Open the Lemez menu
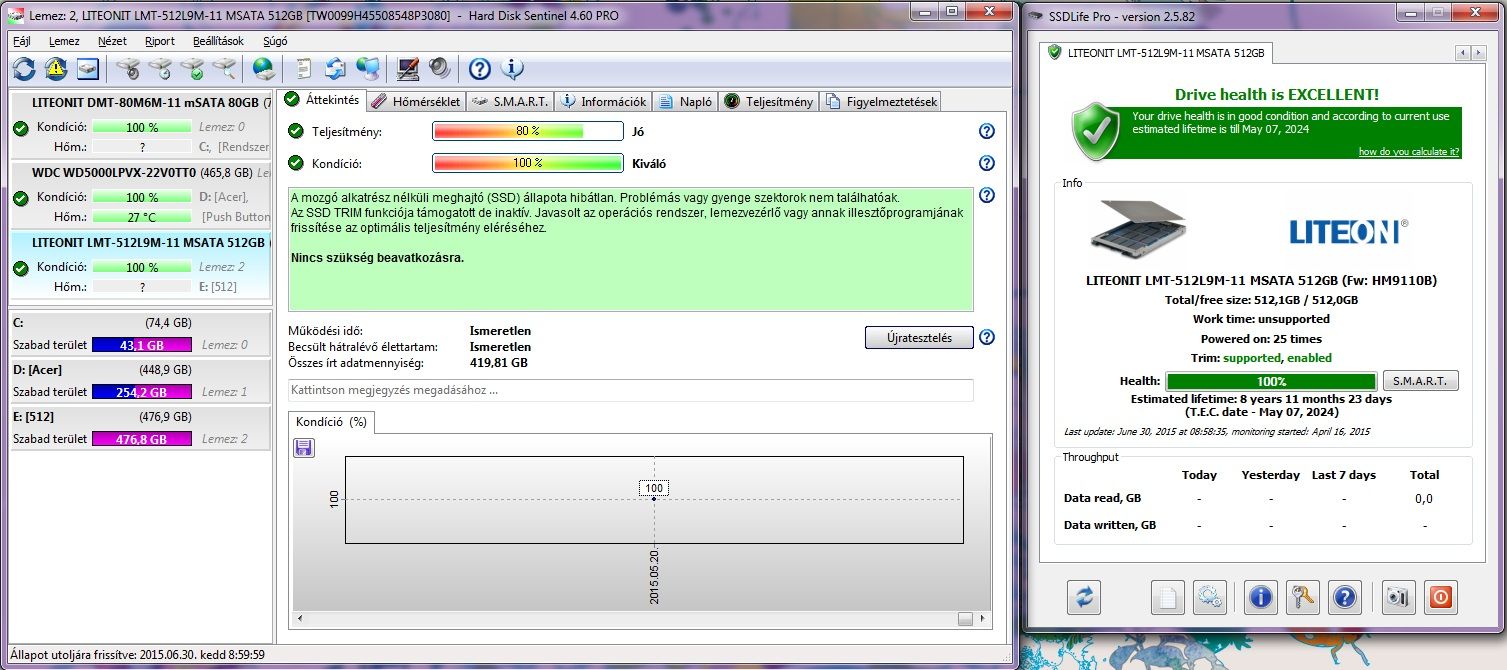This screenshot has height=670, width=1507. [64, 41]
